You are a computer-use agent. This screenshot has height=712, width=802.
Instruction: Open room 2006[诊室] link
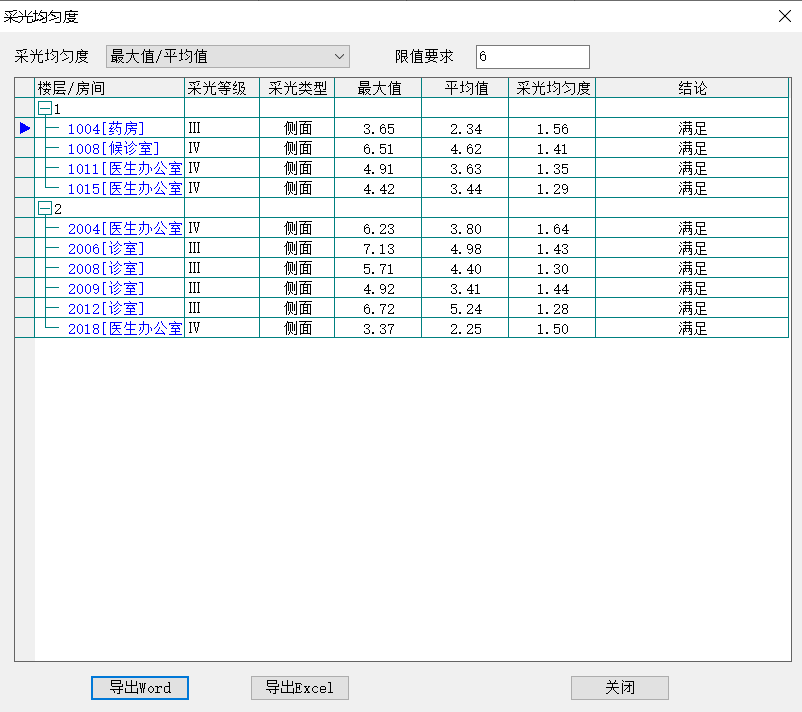[106, 249]
